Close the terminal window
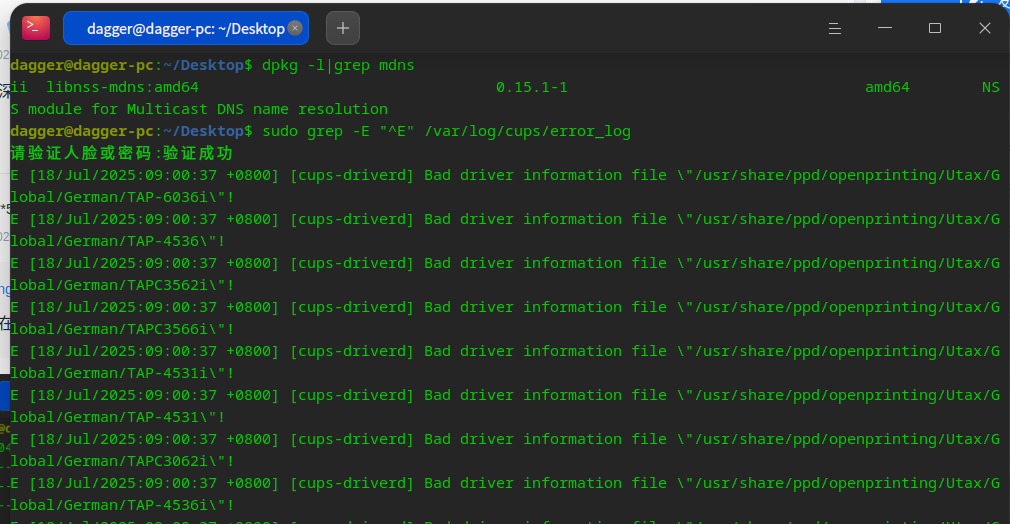Image resolution: width=1010 pixels, height=524 pixels. (985, 28)
